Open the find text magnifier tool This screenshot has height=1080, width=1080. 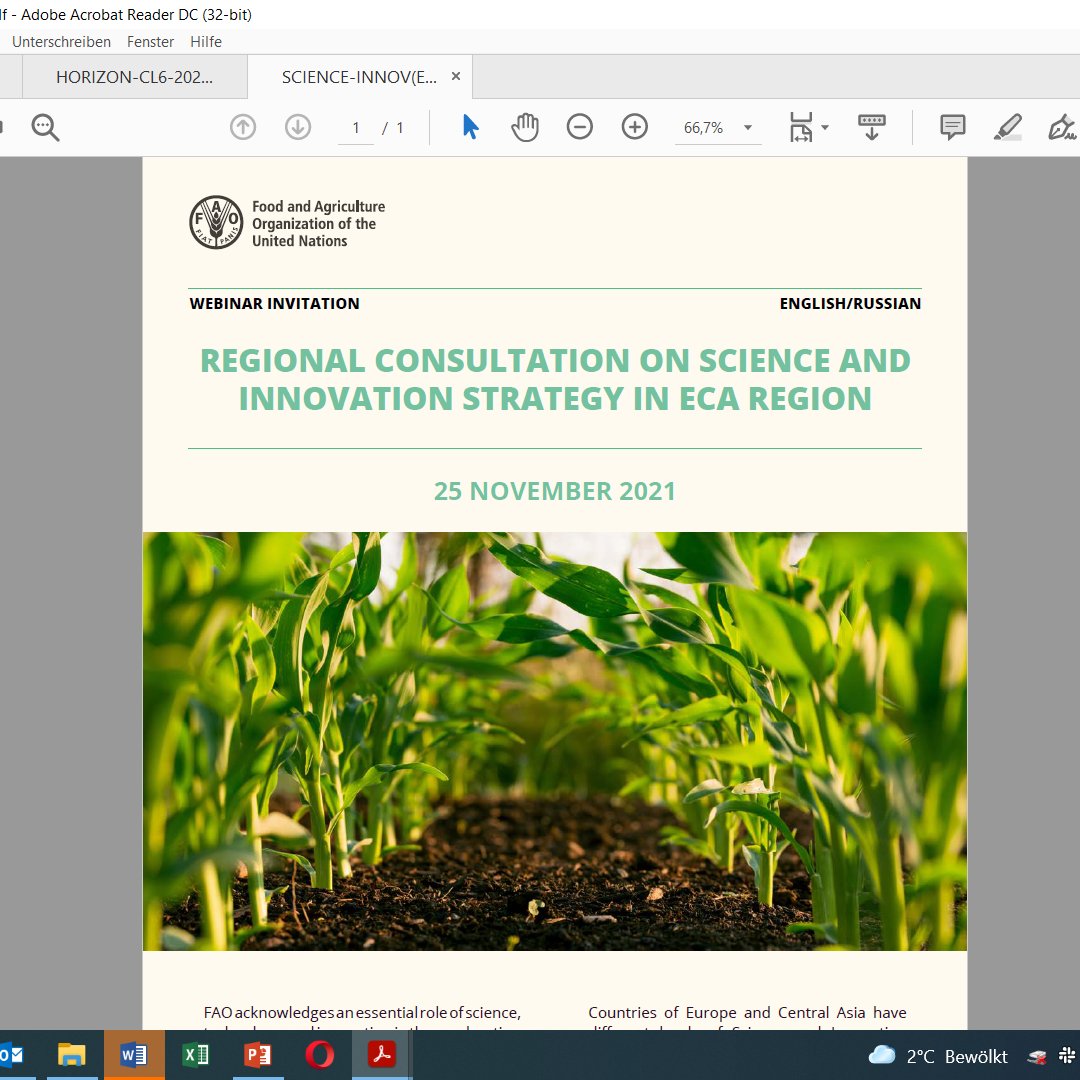coord(45,127)
